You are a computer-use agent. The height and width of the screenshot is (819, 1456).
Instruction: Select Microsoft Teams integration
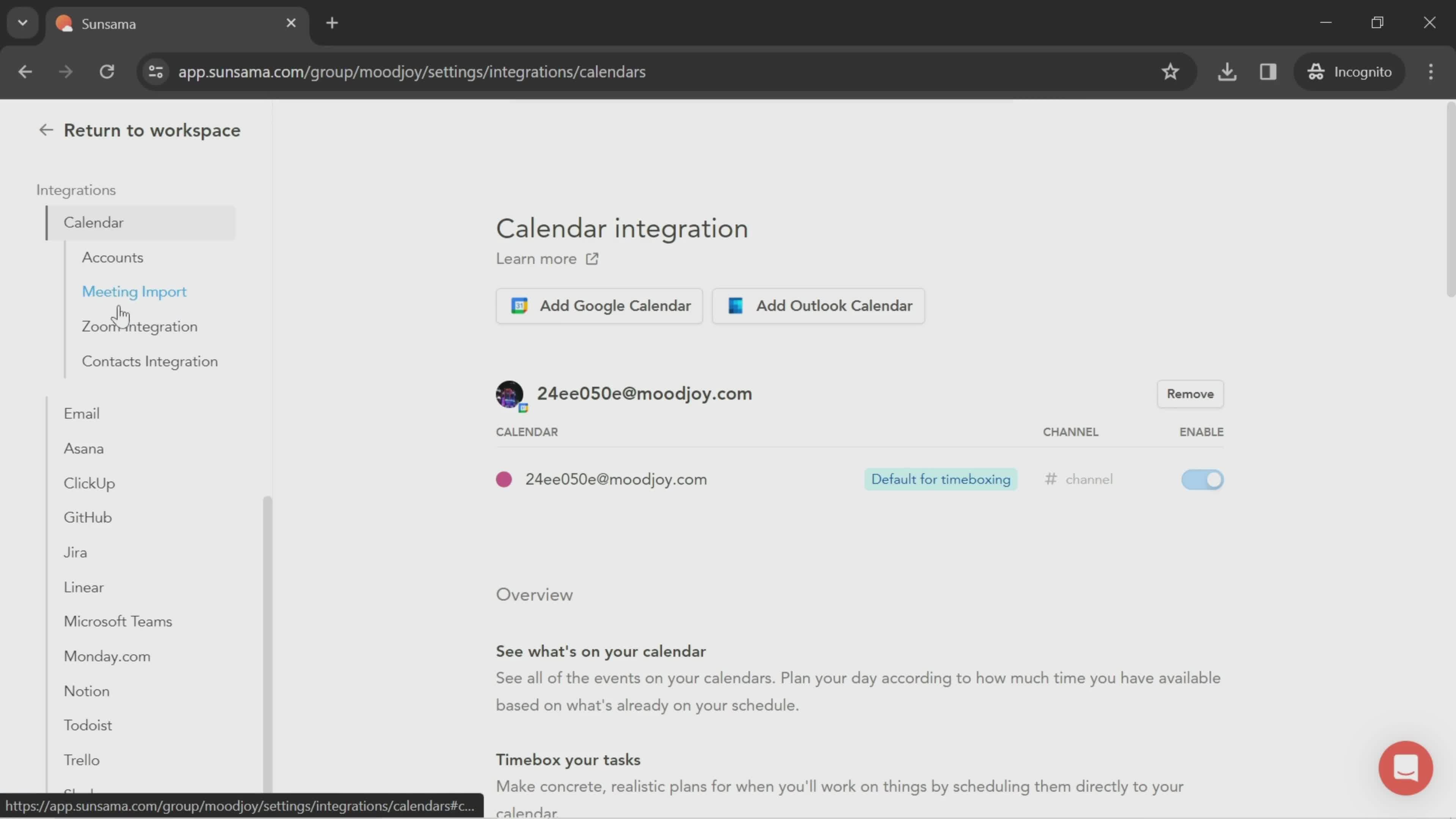[118, 621]
